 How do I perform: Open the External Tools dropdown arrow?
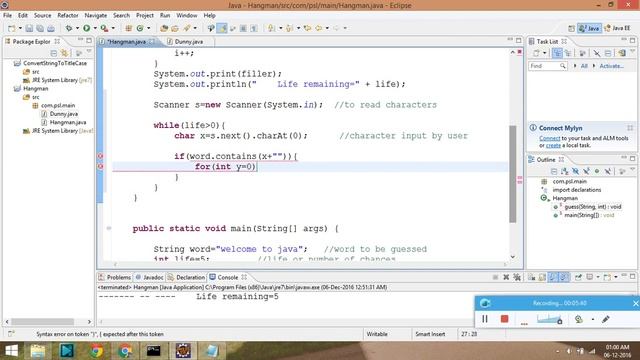113,28
